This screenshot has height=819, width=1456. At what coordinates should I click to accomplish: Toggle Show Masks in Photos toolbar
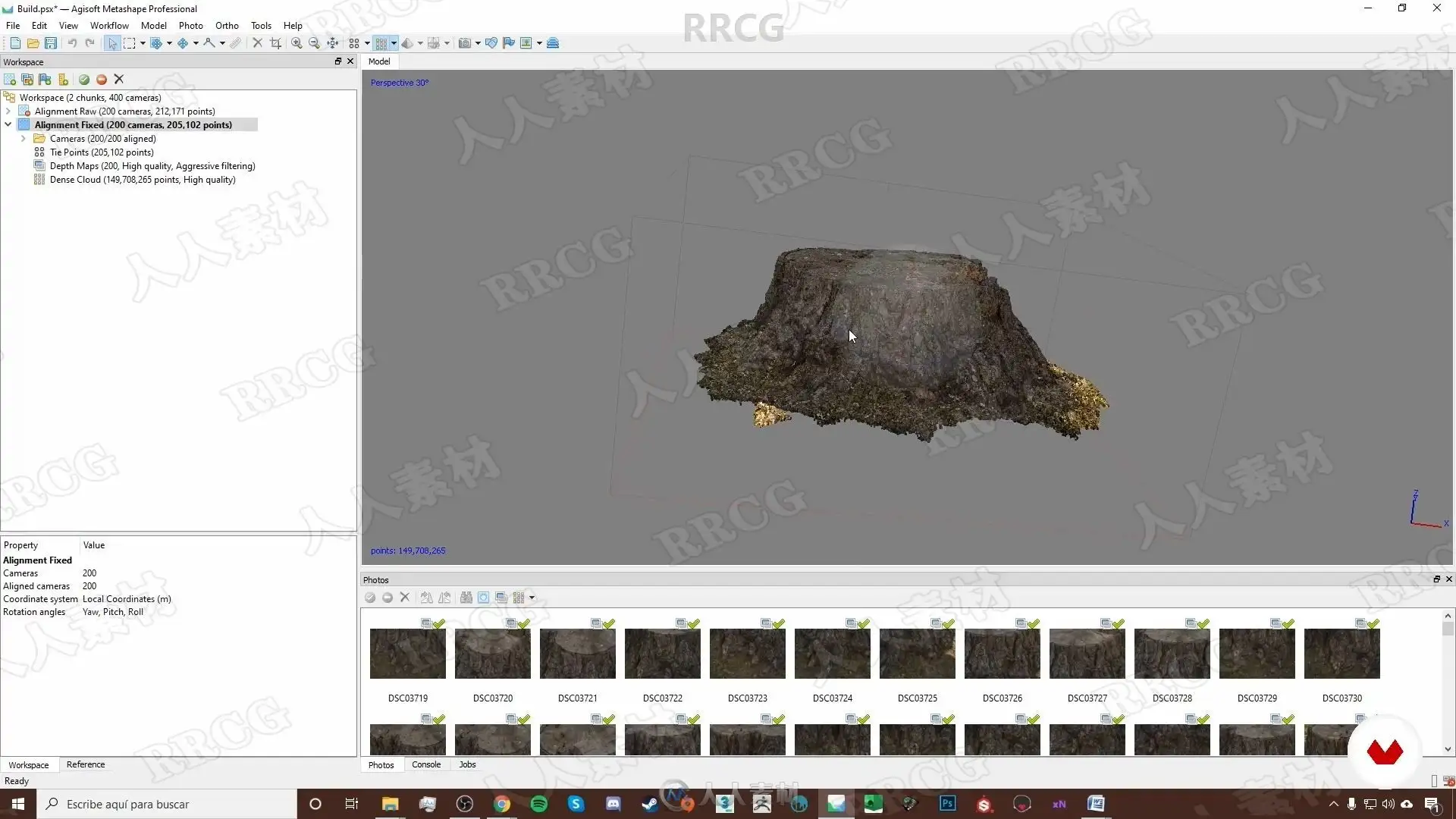(483, 598)
